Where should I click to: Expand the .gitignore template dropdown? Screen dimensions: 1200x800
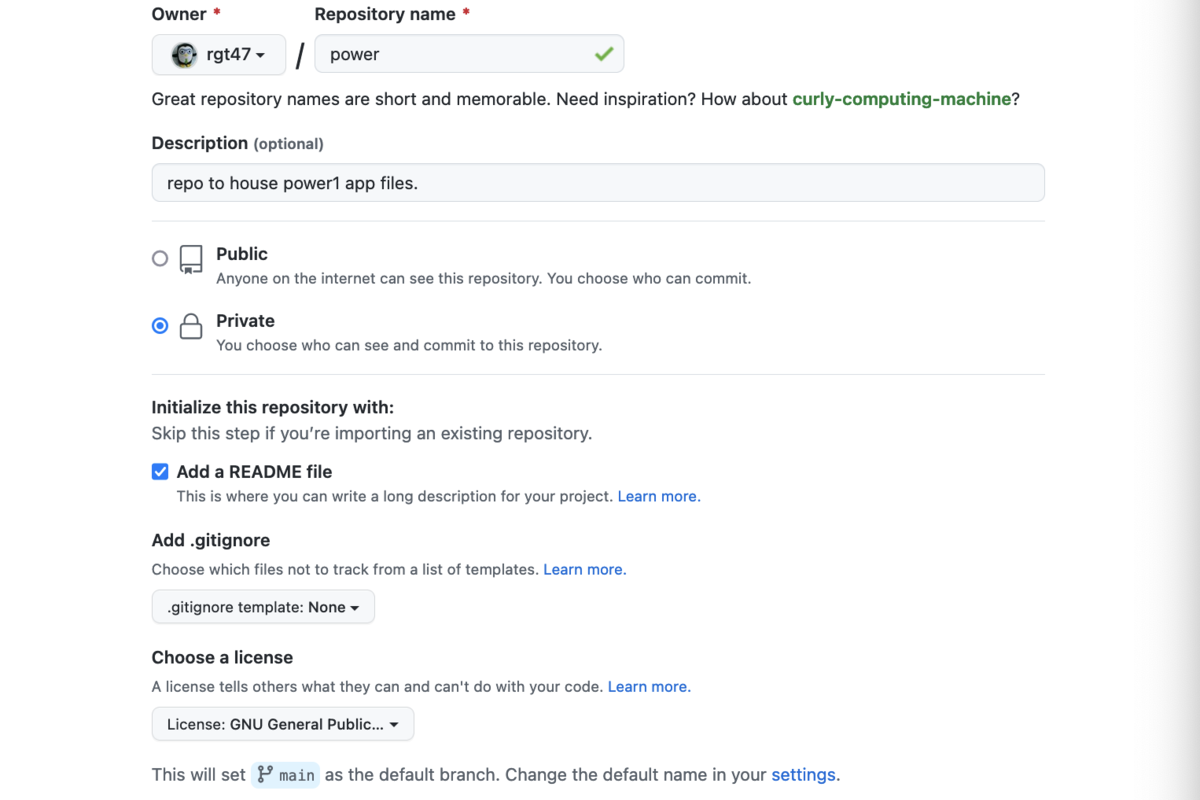[x=263, y=607]
